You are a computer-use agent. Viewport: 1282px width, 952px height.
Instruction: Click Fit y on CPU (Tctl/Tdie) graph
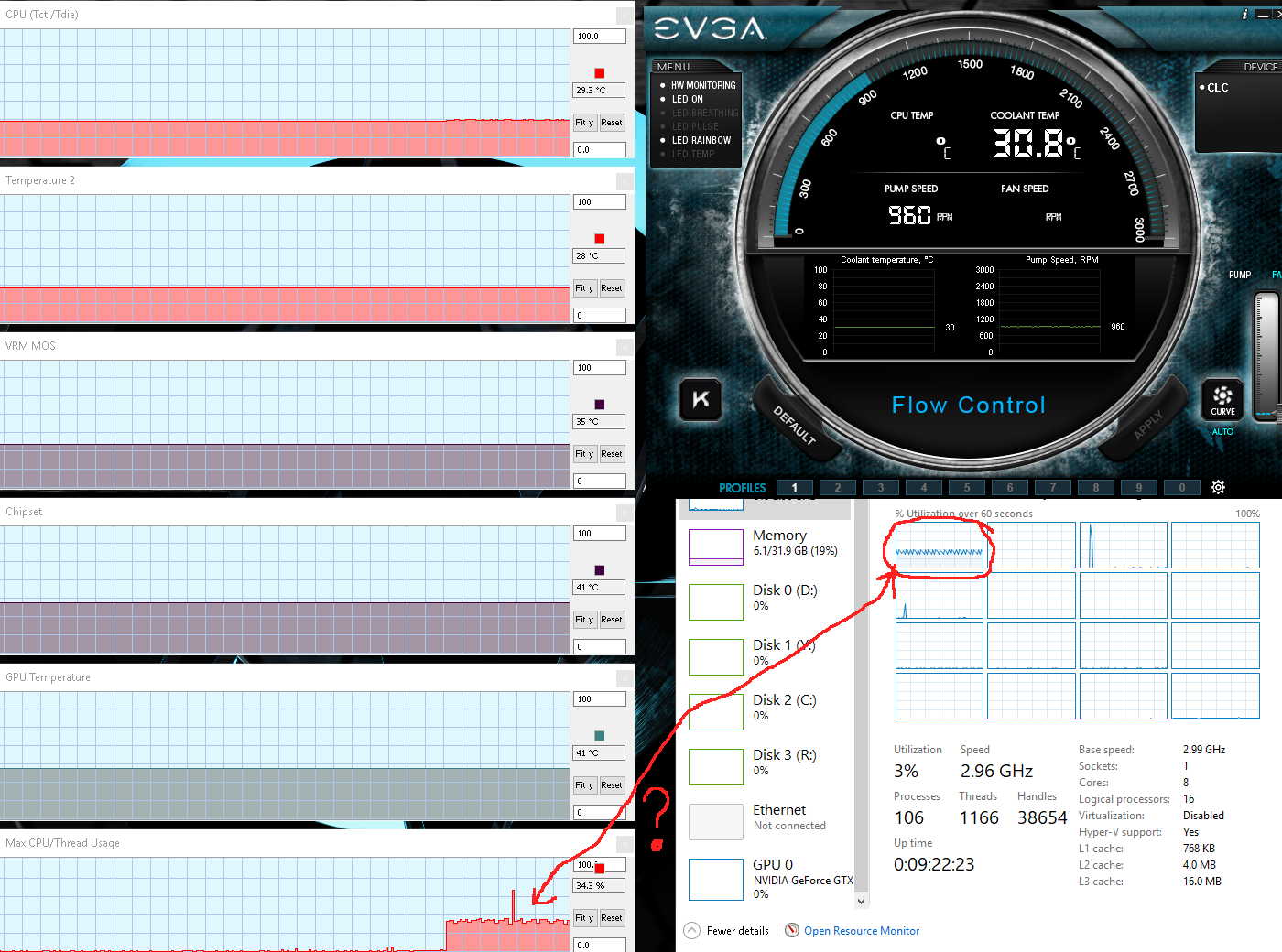click(584, 123)
